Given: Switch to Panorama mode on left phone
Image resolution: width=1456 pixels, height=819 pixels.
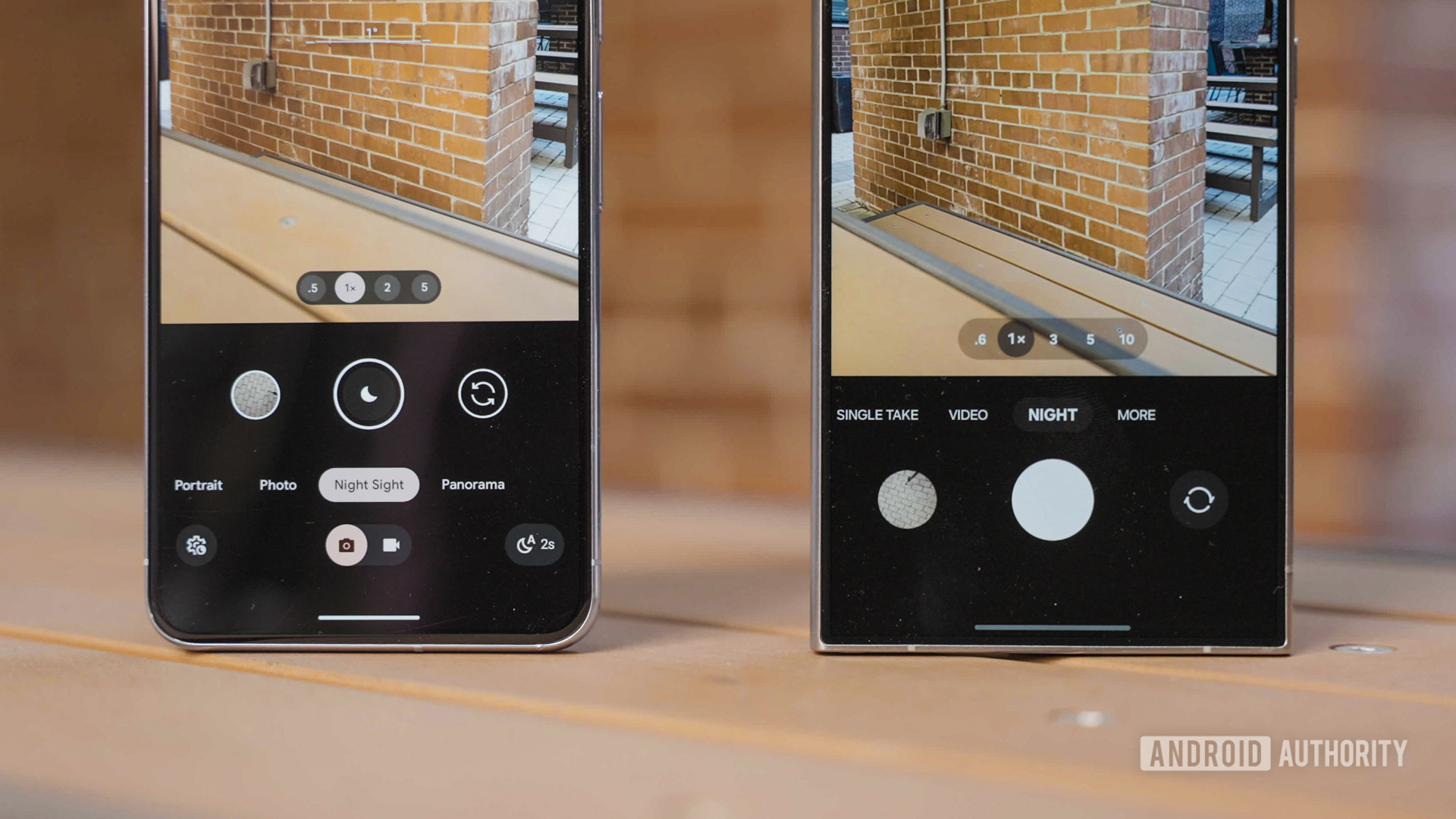Looking at the screenshot, I should [x=472, y=485].
